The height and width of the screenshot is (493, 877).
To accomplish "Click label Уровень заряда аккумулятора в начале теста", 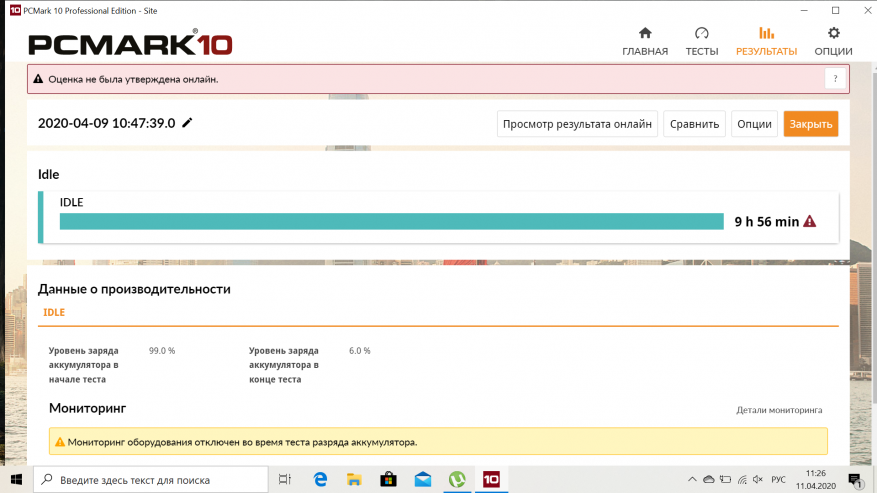I will coord(83,365).
